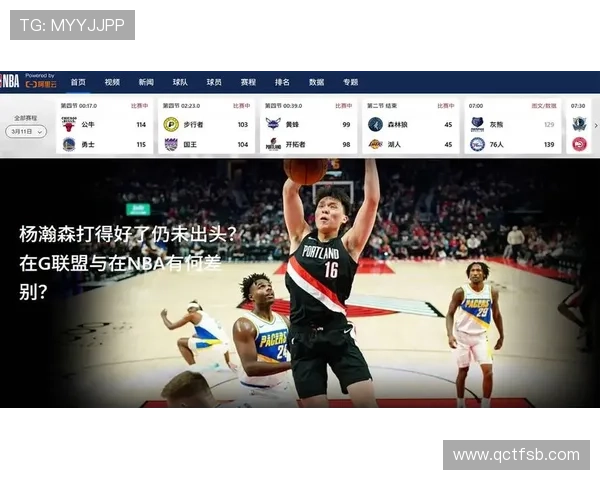The height and width of the screenshot is (480, 600).
Task: Click the Lakers team logo
Action: [375, 145]
